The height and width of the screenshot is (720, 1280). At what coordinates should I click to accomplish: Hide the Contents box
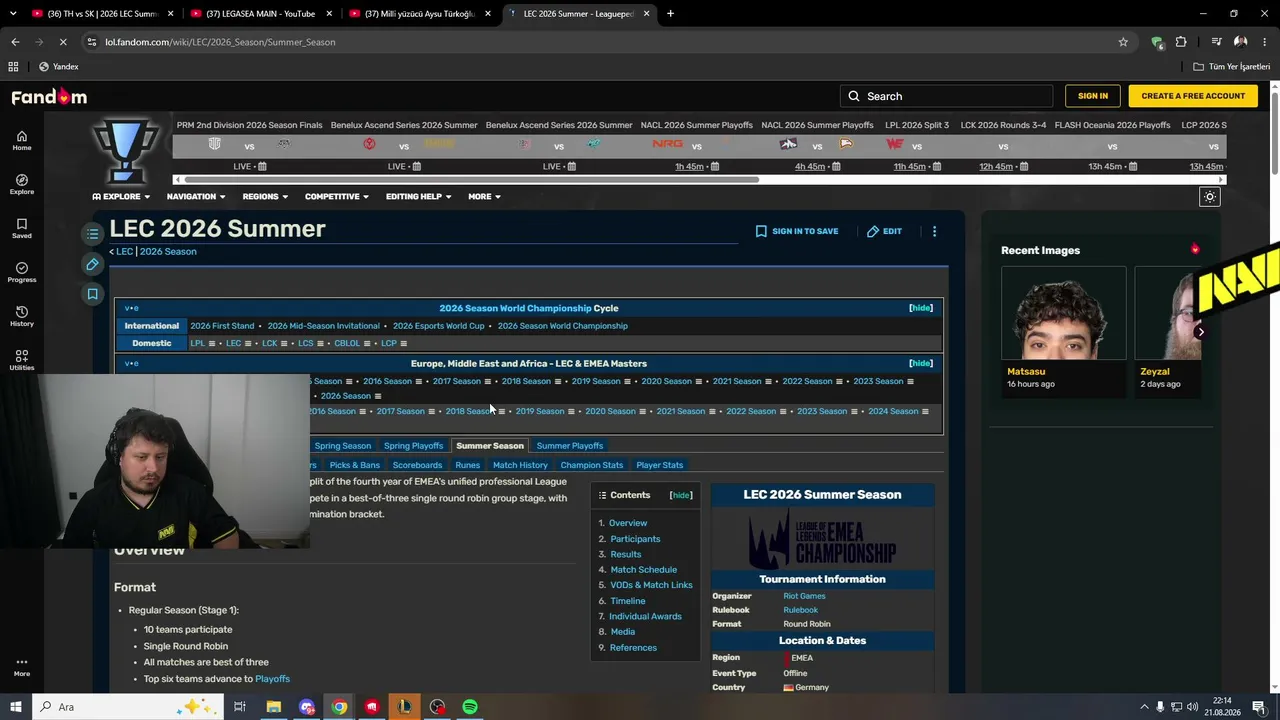pos(681,495)
